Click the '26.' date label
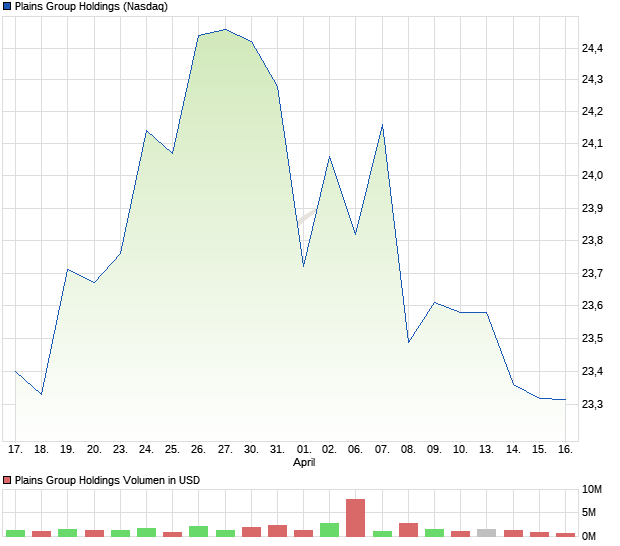 (198, 450)
